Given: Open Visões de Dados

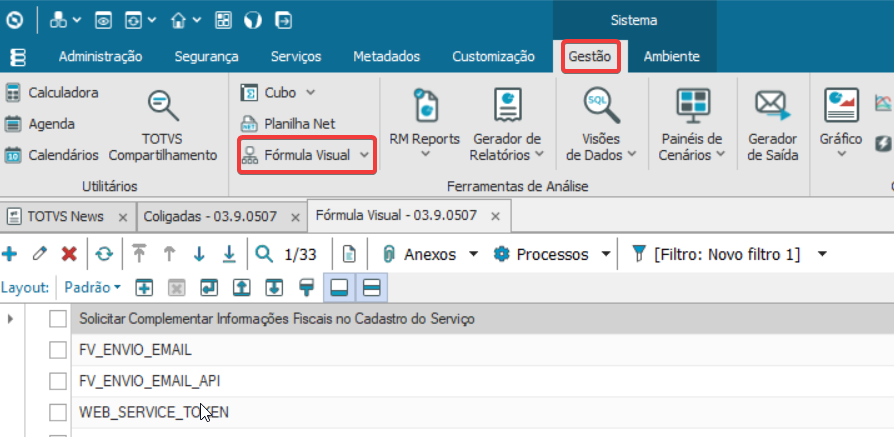Looking at the screenshot, I should click(x=601, y=123).
